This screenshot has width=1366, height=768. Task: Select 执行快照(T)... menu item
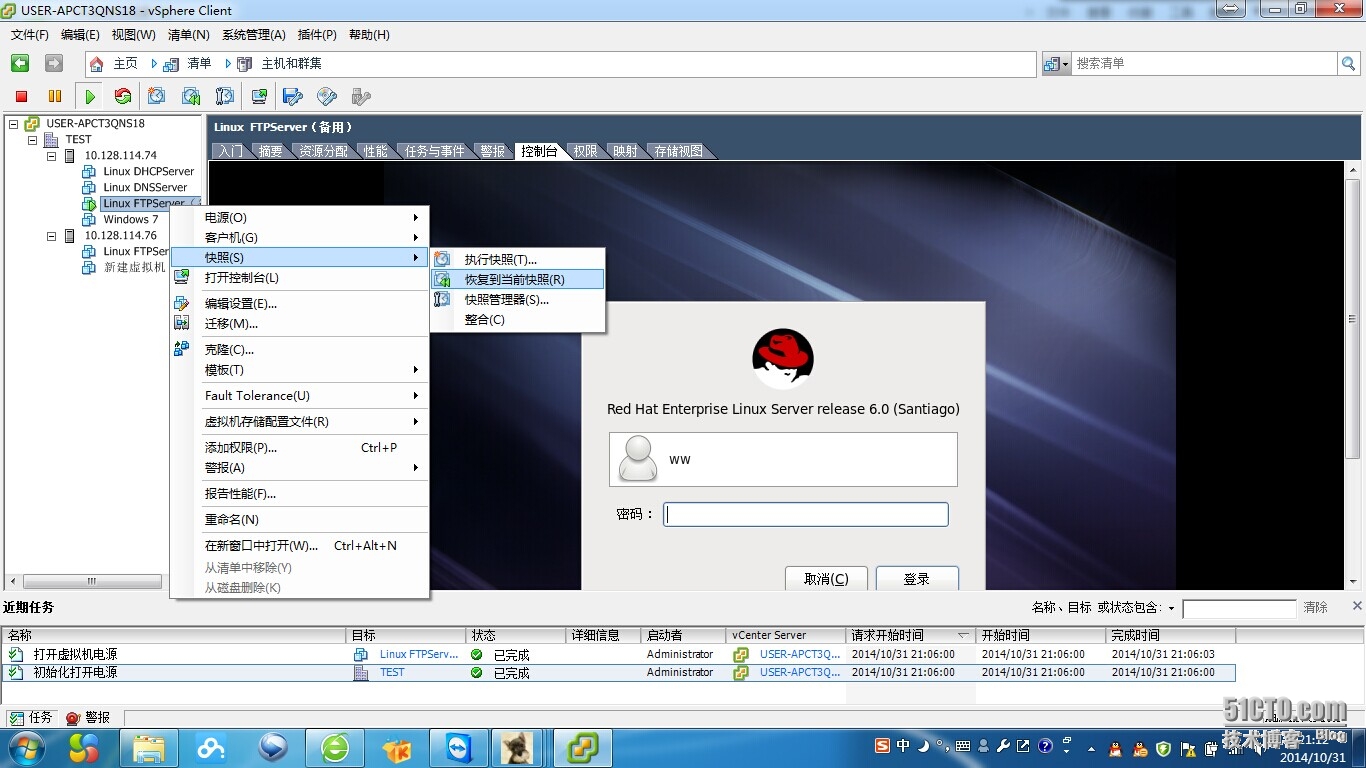(x=517, y=259)
